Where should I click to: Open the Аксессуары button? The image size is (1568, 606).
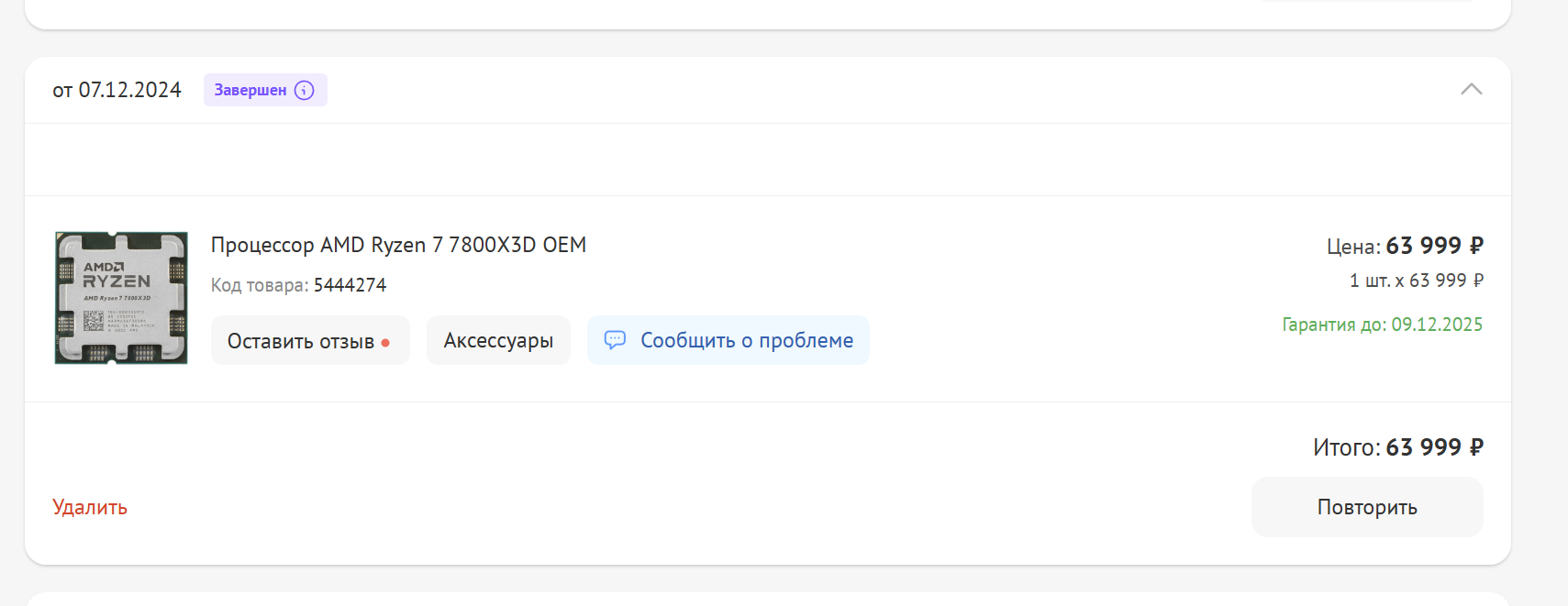[x=498, y=340]
